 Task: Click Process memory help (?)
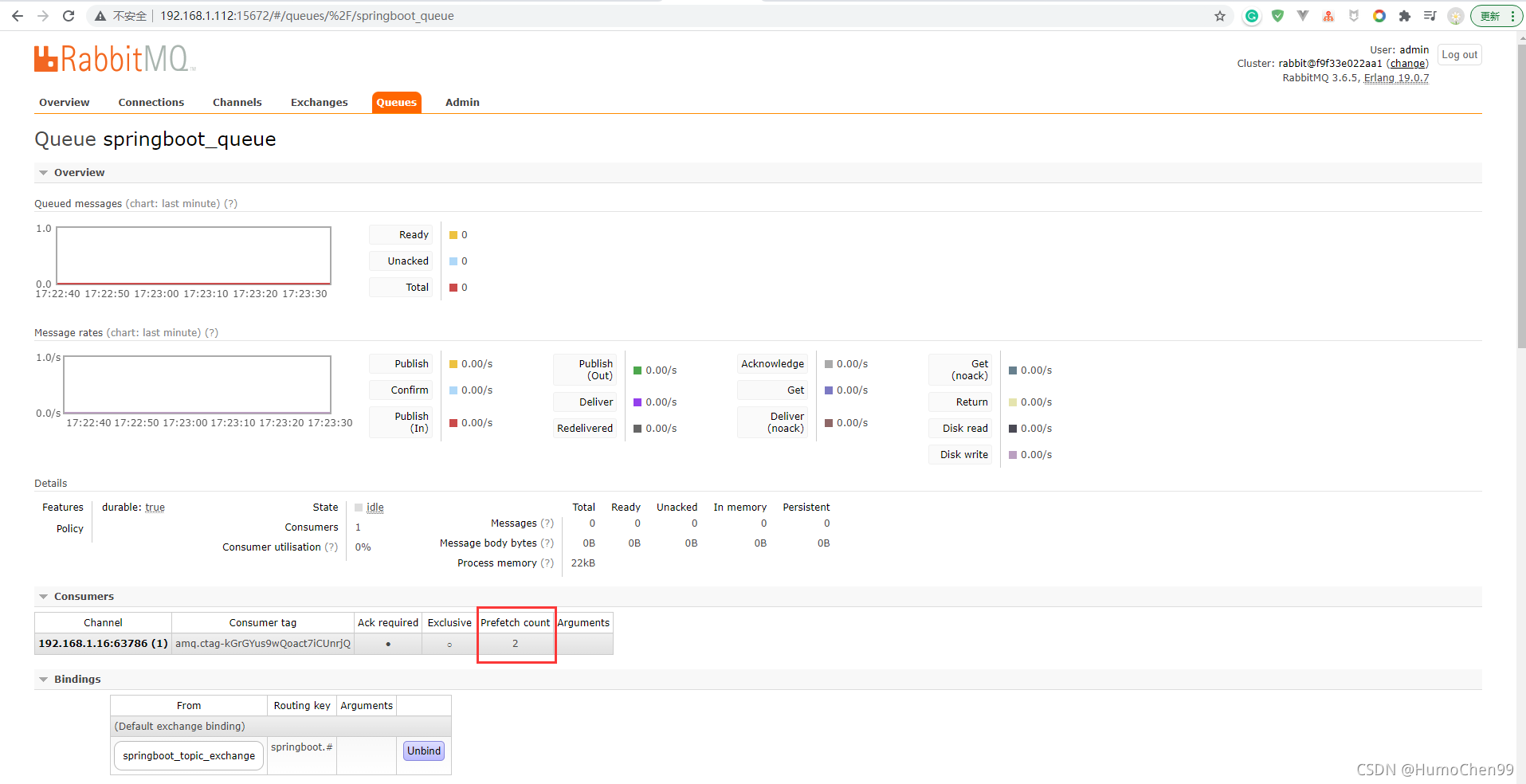point(547,563)
